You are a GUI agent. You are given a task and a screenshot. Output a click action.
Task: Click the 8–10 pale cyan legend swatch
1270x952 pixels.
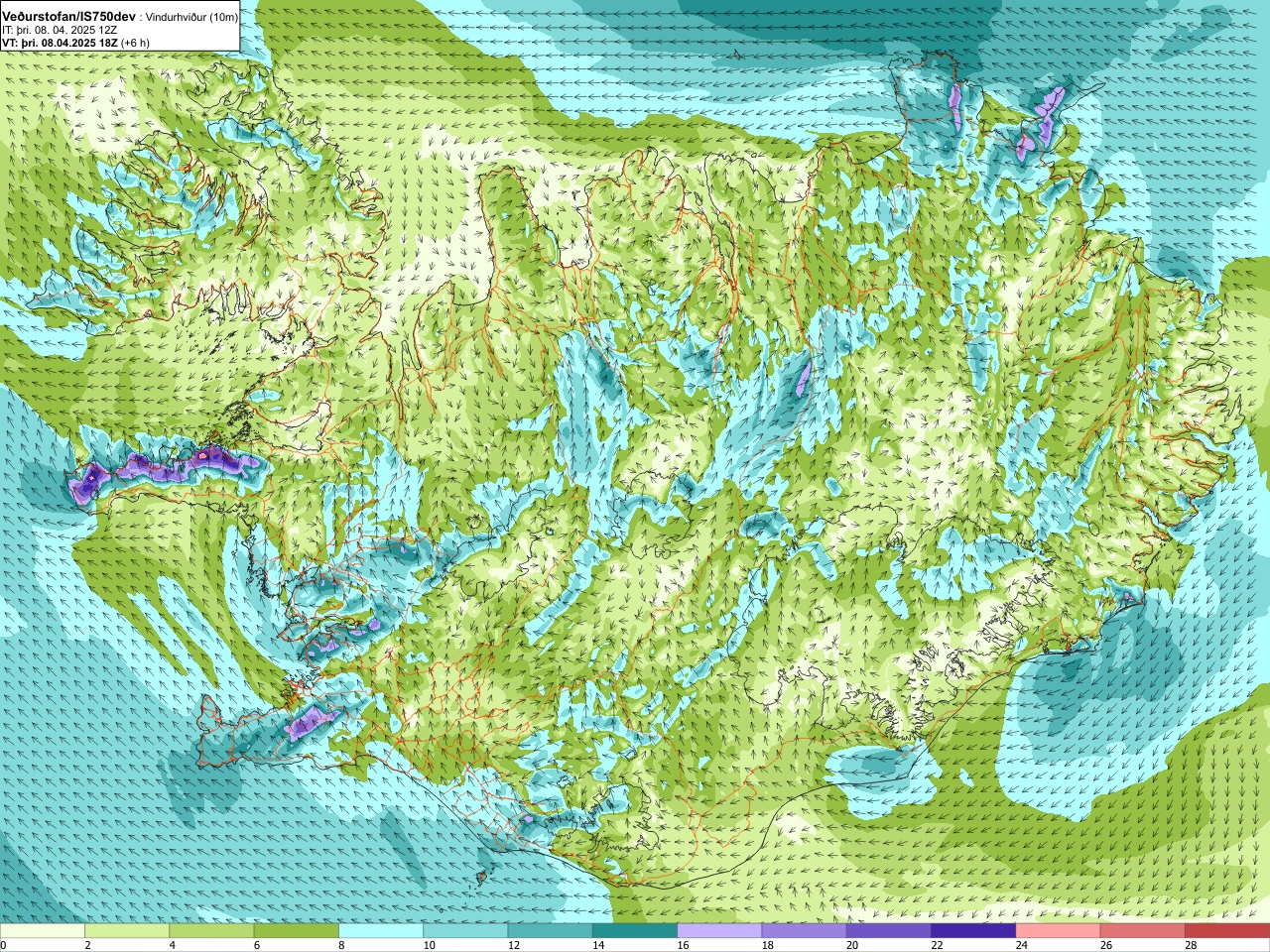(381, 931)
